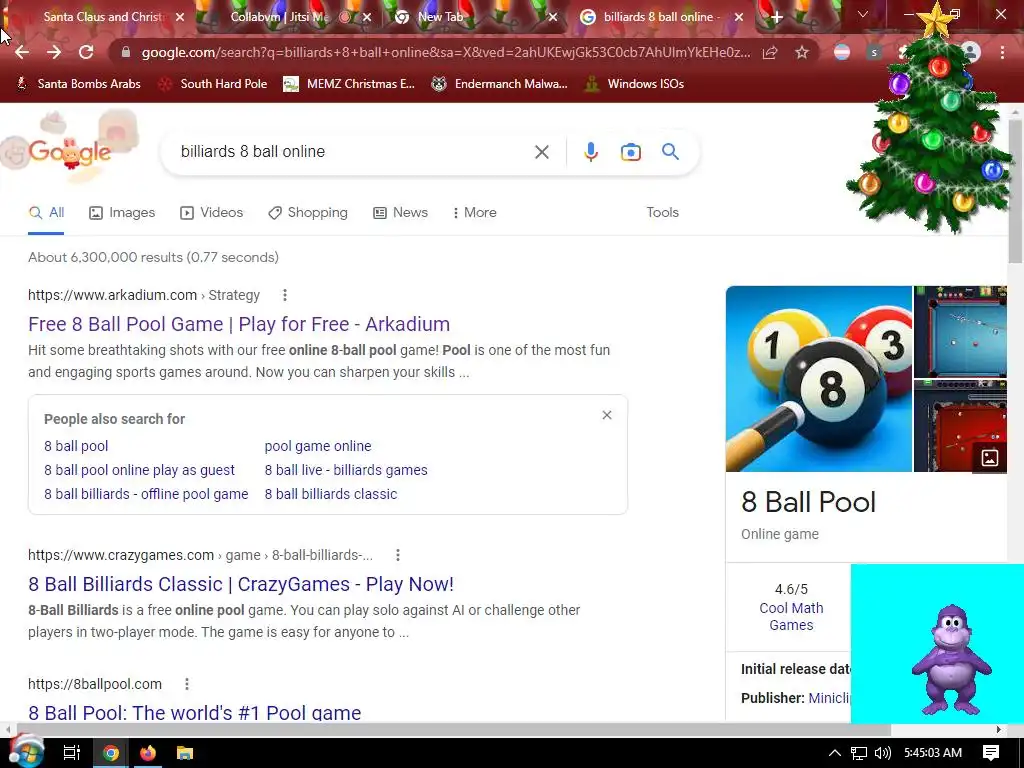Show Images search results
This screenshot has width=1024, height=768.
click(x=122, y=213)
